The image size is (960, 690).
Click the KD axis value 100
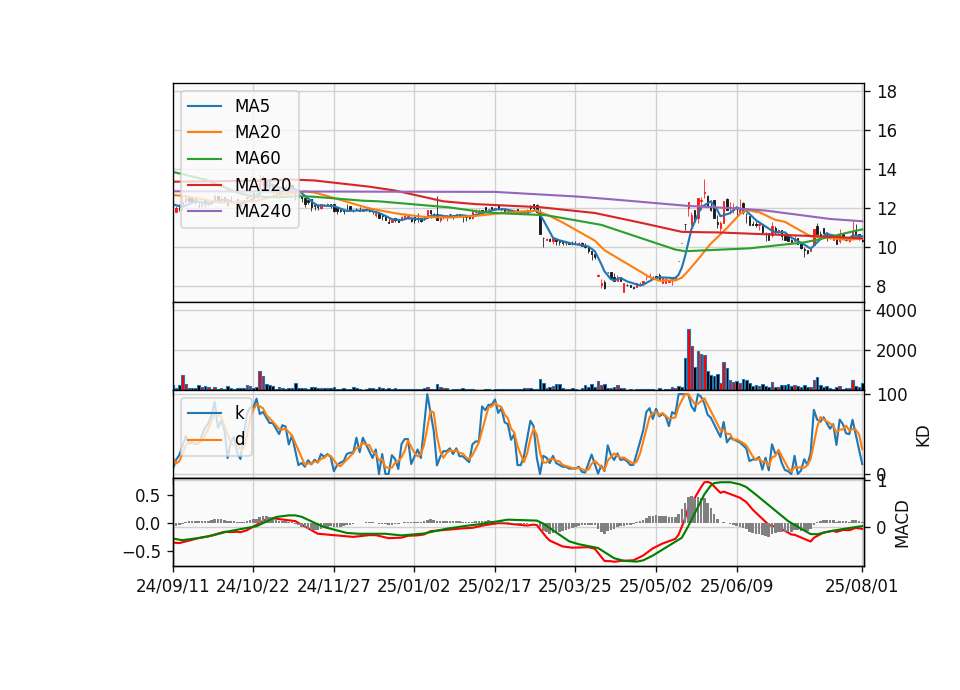892,395
